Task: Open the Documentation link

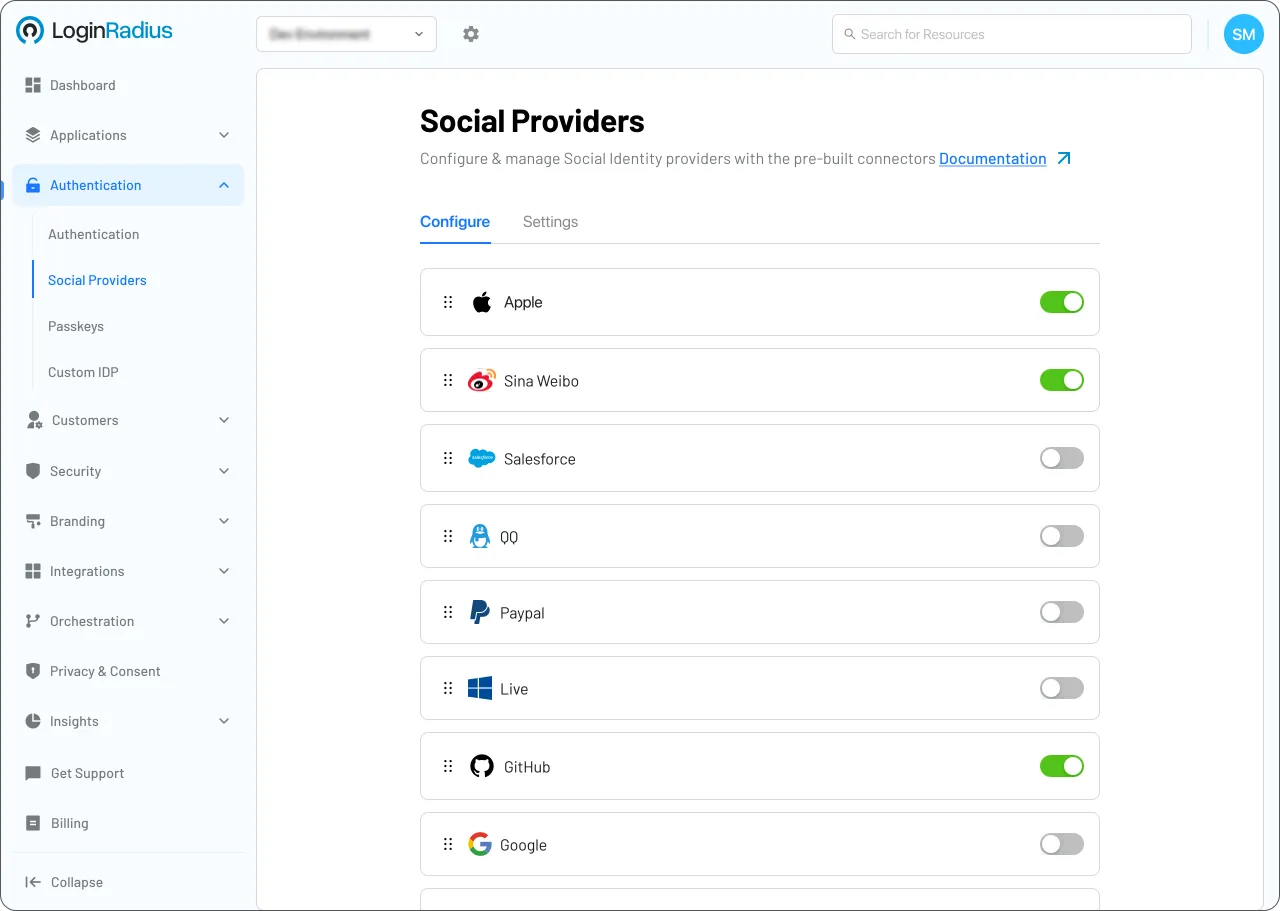Action: [x=993, y=158]
